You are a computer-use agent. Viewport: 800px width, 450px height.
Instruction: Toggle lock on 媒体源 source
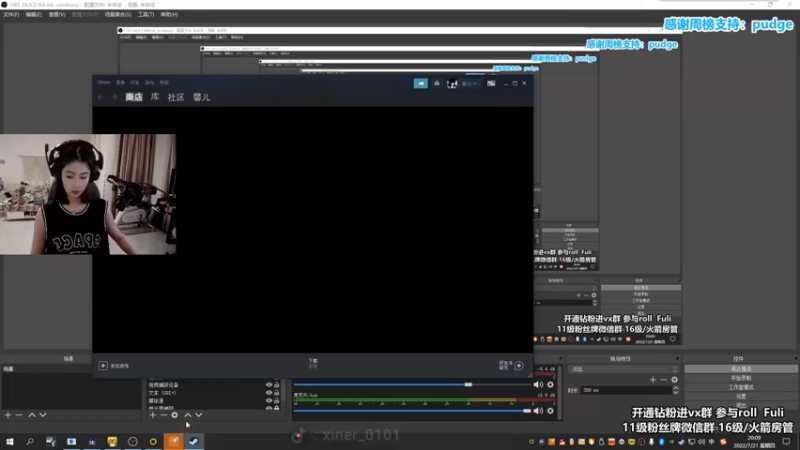[x=277, y=401]
